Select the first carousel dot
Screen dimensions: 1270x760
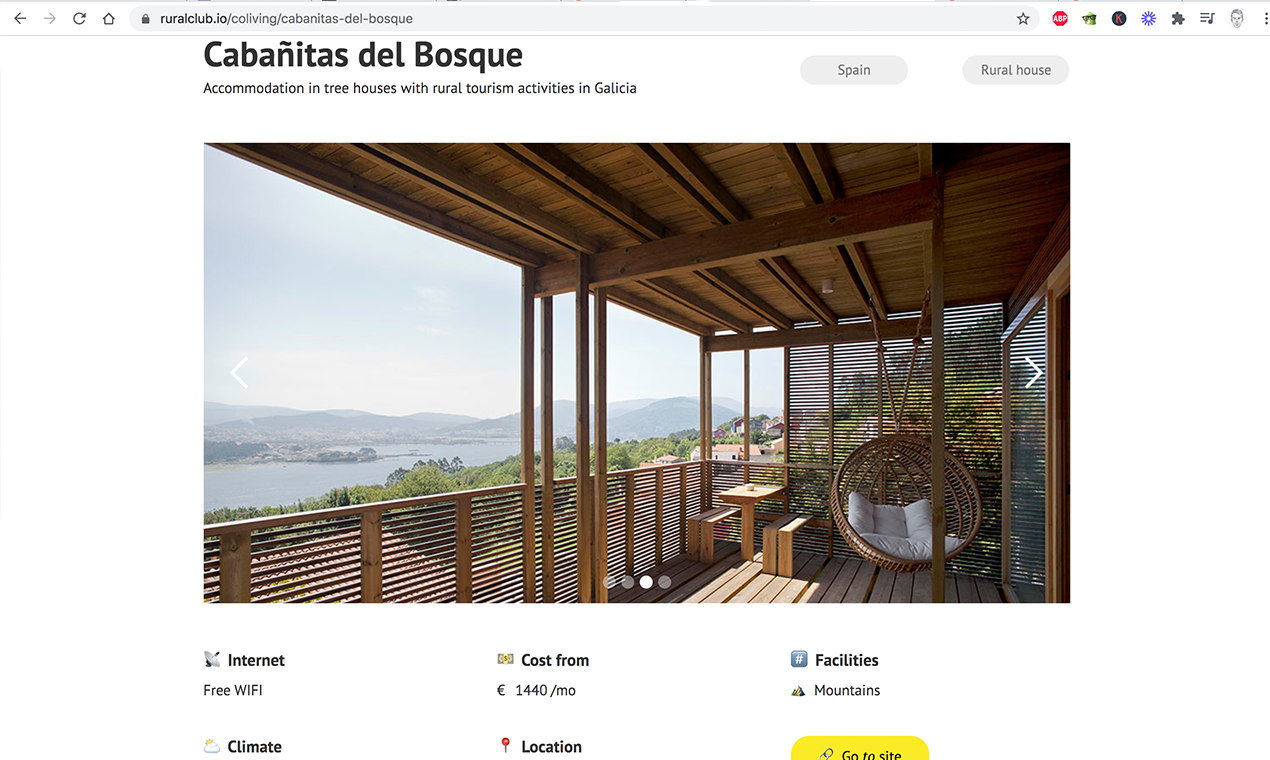tap(609, 581)
